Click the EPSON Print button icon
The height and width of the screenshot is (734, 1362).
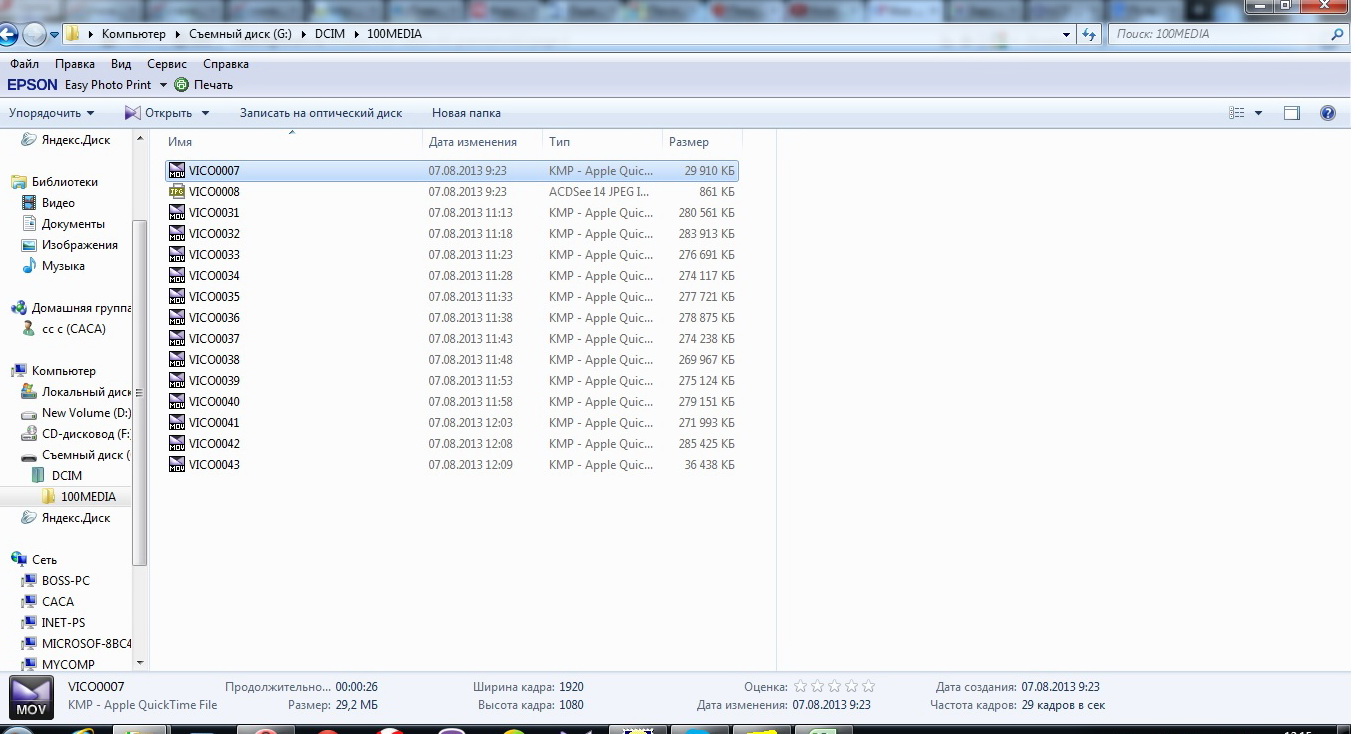coord(182,85)
